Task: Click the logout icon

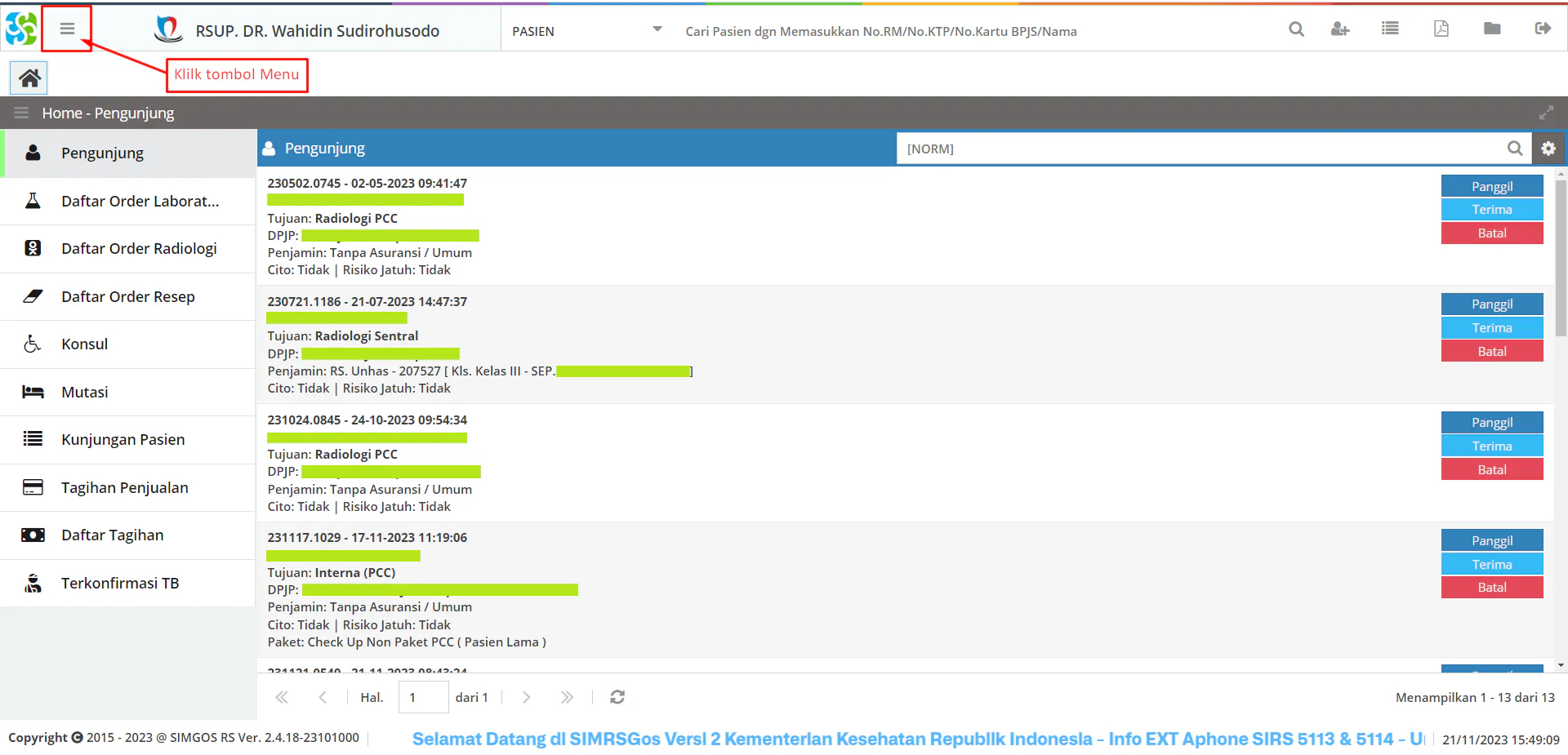Action: click(1543, 29)
